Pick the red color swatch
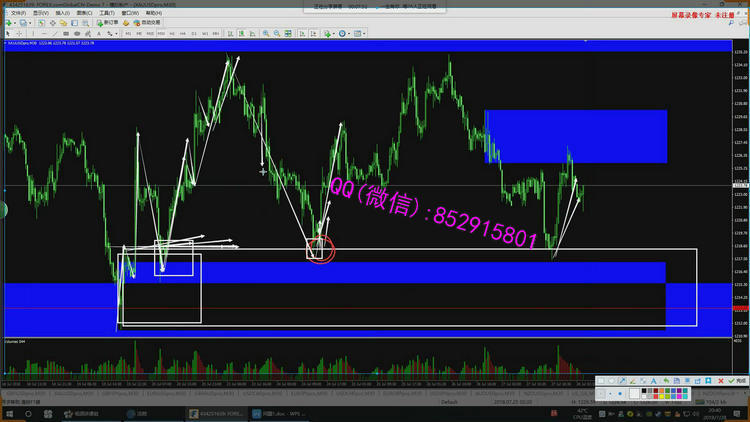Screen dimensions: 750x422 click(656, 396)
